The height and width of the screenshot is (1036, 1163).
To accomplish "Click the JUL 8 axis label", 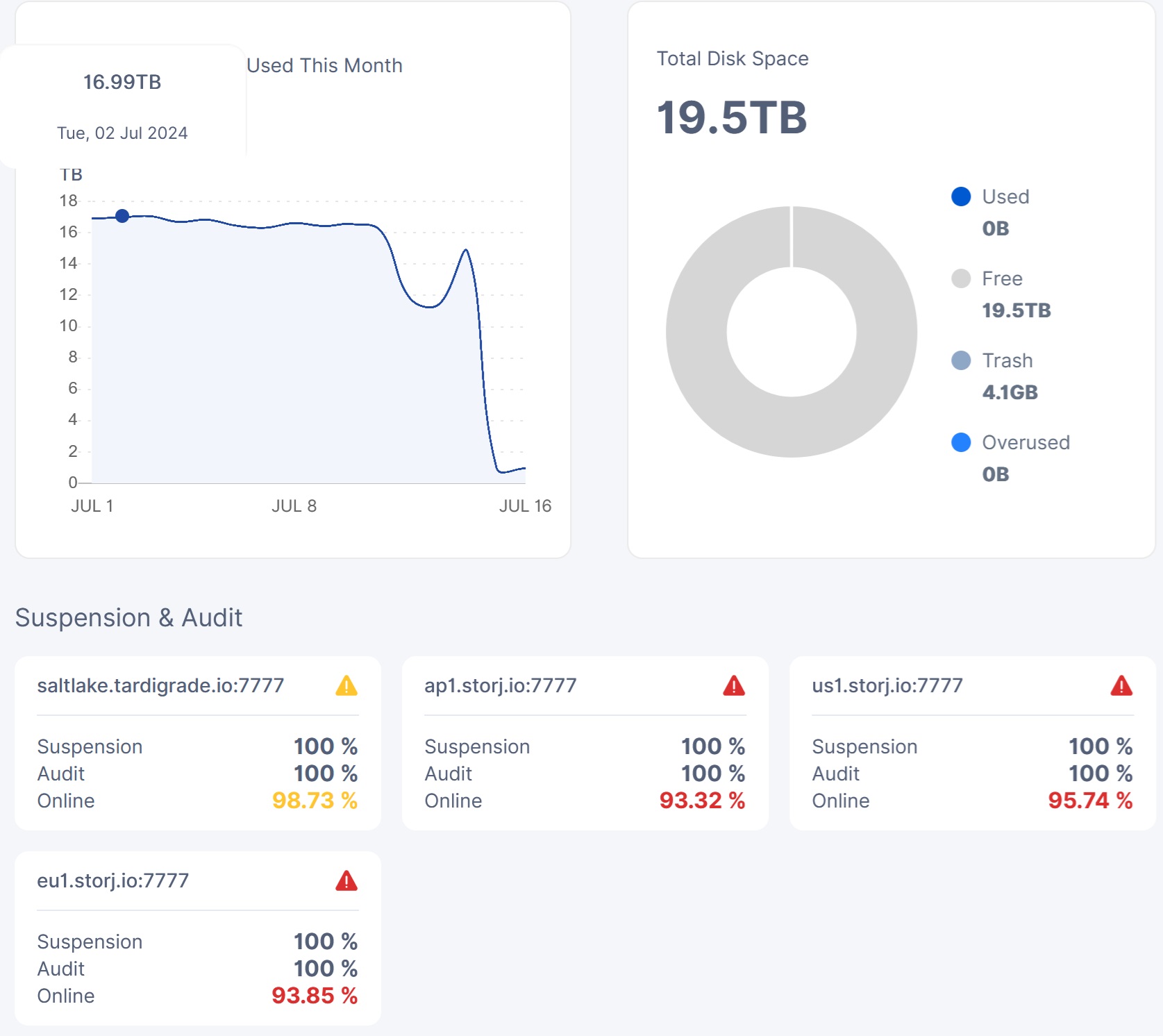I will (294, 506).
